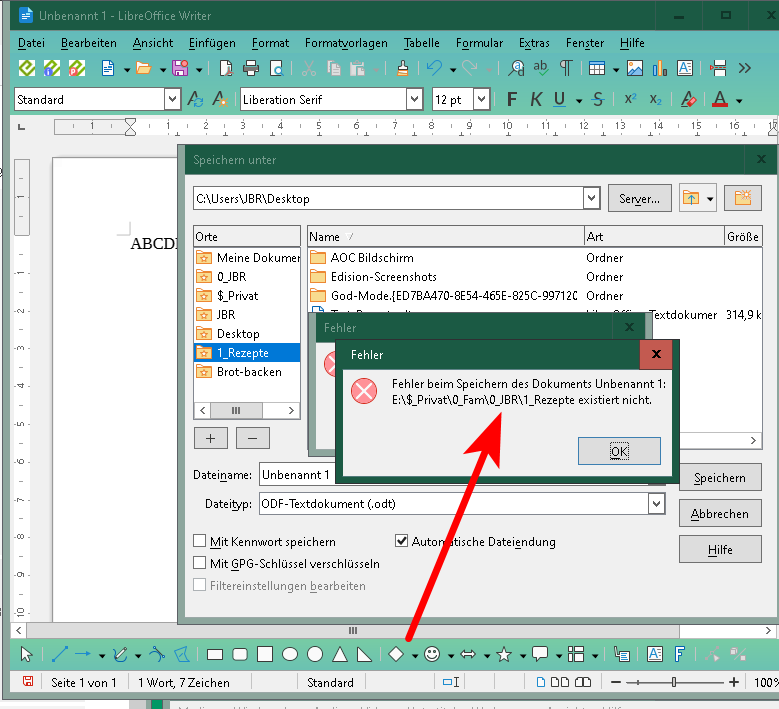779x709 pixels.
Task: Open the Extras menu
Action: click(534, 43)
